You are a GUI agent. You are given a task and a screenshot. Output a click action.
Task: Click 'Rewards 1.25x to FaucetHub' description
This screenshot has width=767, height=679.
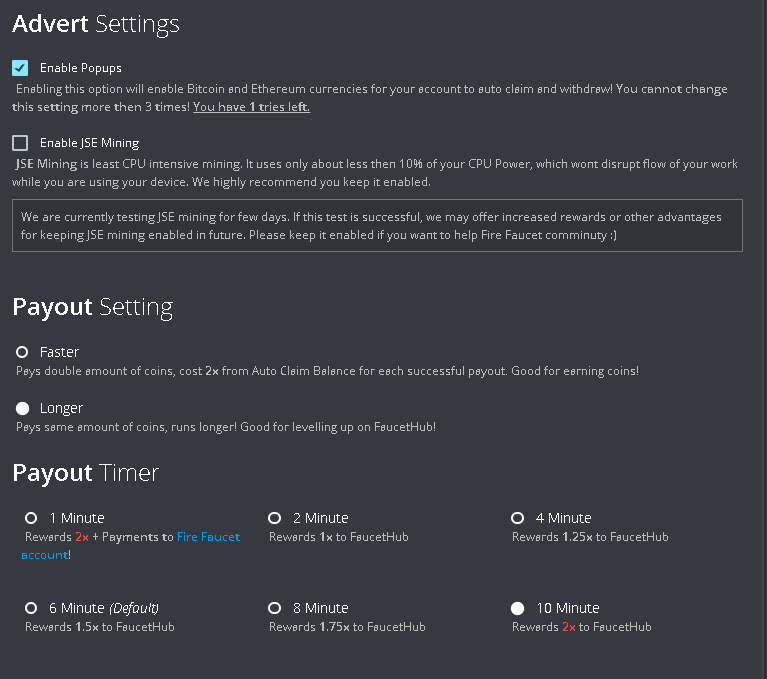pos(590,537)
